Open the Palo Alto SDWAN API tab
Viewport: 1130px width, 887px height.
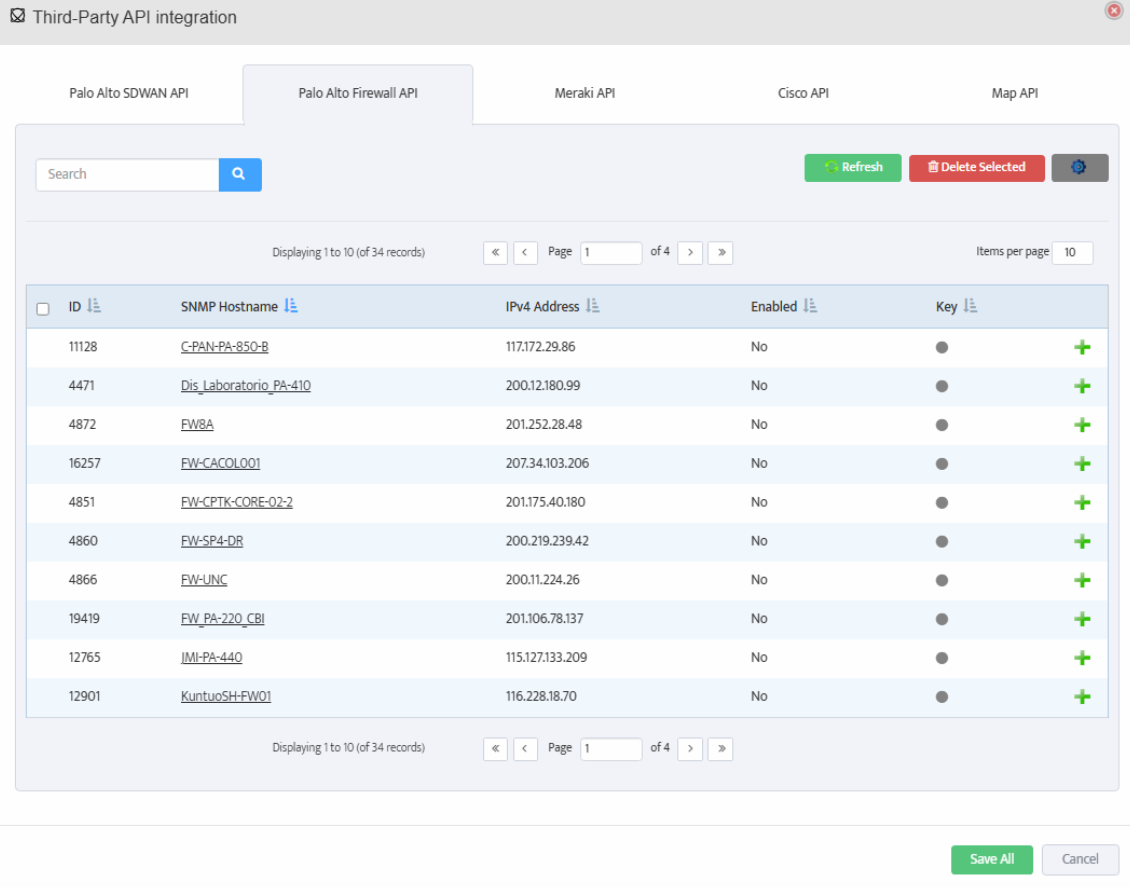(x=129, y=94)
